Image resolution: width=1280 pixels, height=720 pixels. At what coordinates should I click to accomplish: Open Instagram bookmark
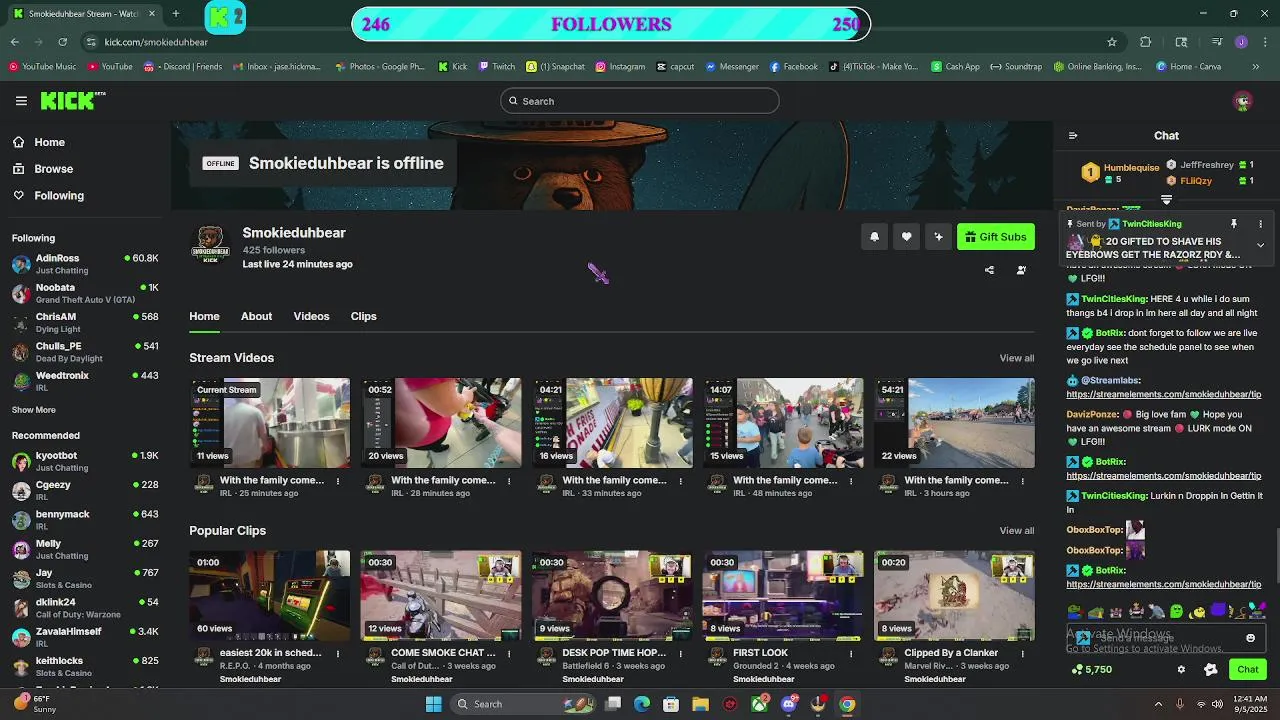click(620, 67)
